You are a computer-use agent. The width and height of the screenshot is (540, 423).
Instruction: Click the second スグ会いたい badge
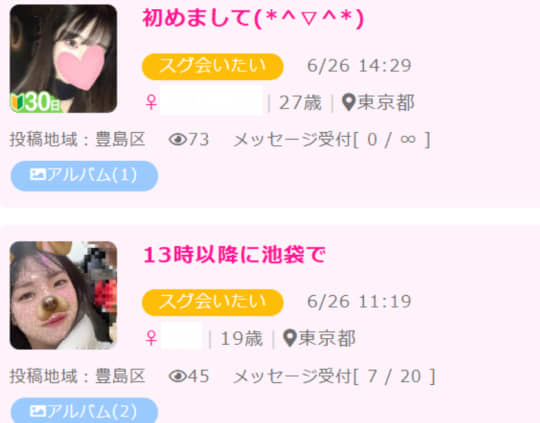tap(212, 302)
